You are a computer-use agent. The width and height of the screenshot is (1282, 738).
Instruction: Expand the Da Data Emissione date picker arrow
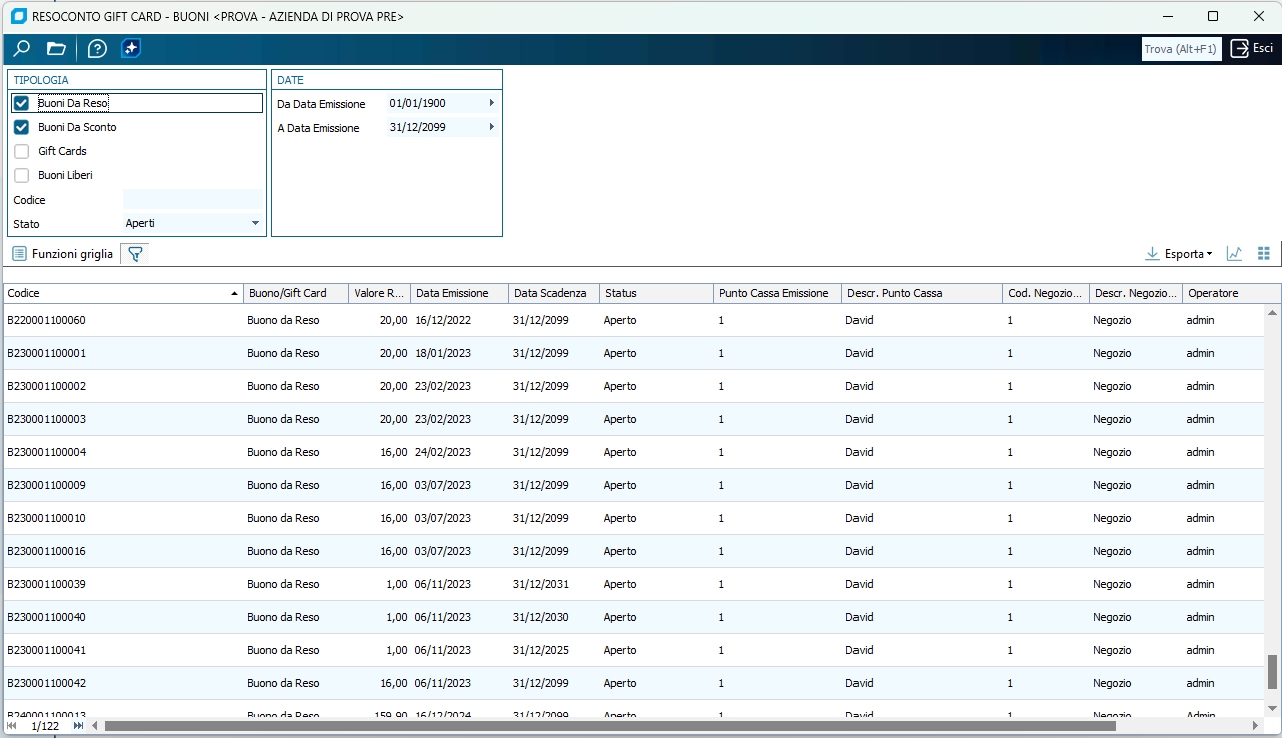point(491,103)
